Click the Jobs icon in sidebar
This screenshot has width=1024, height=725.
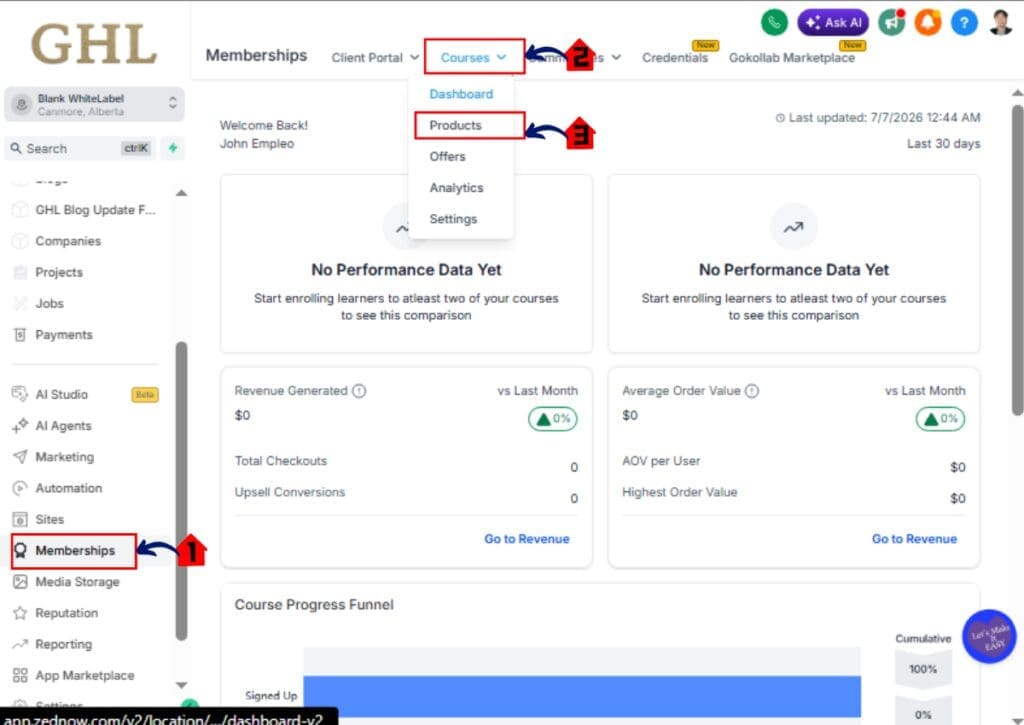point(20,304)
